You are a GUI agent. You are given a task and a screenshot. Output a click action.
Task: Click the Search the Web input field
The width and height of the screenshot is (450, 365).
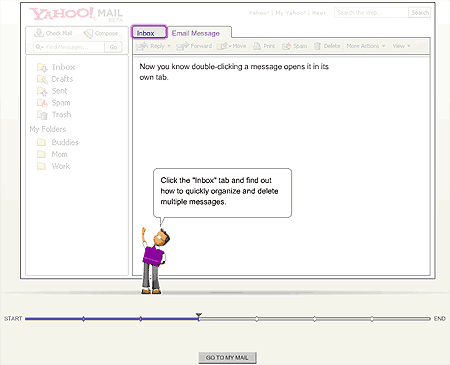[x=371, y=13]
